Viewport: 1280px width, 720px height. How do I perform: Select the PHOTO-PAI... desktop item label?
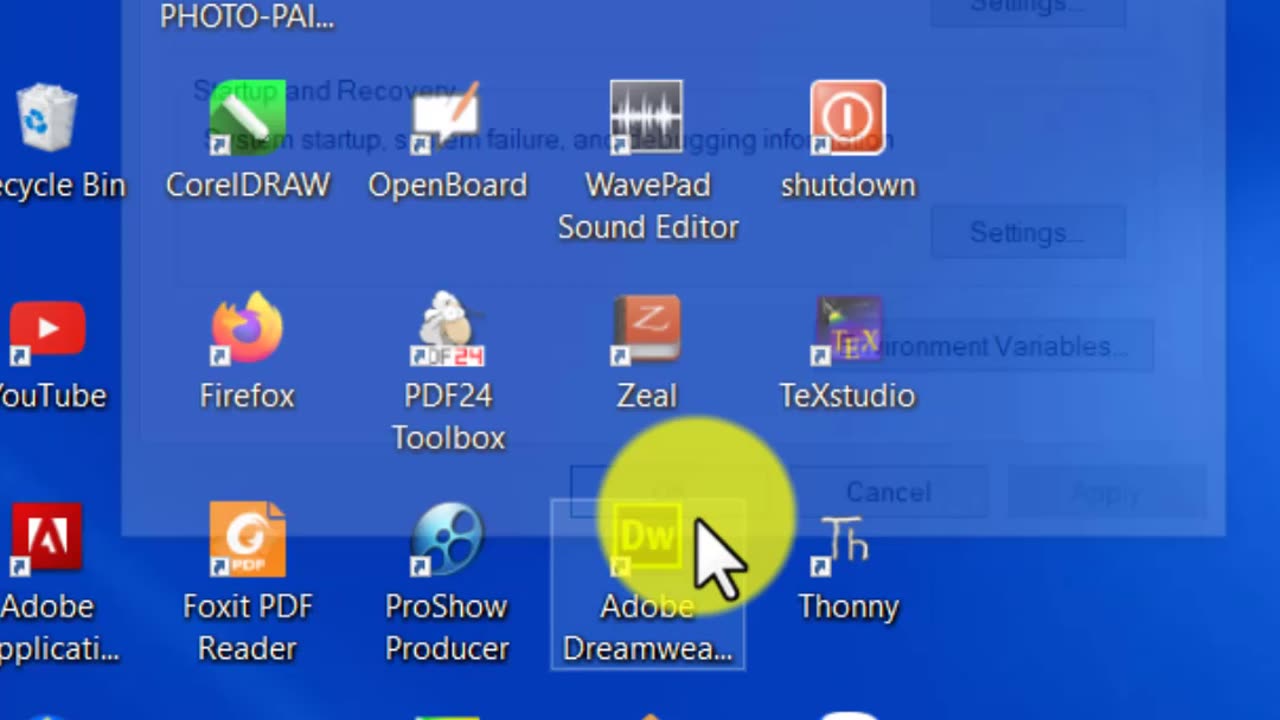(247, 16)
